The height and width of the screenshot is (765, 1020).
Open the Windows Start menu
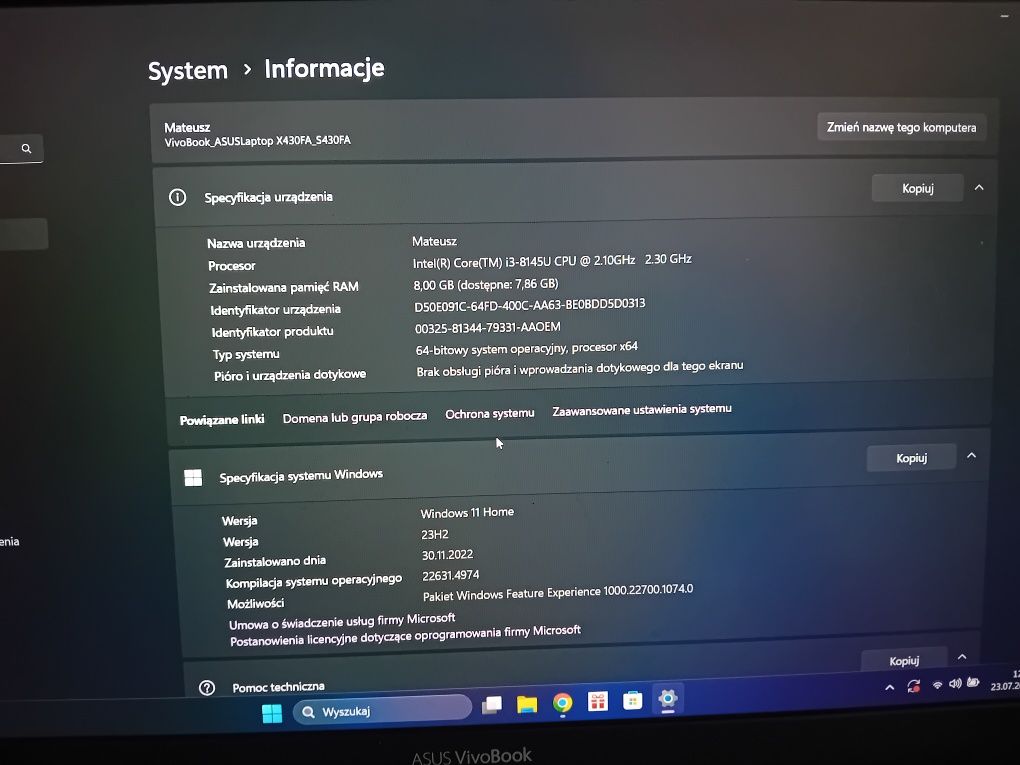[272, 714]
